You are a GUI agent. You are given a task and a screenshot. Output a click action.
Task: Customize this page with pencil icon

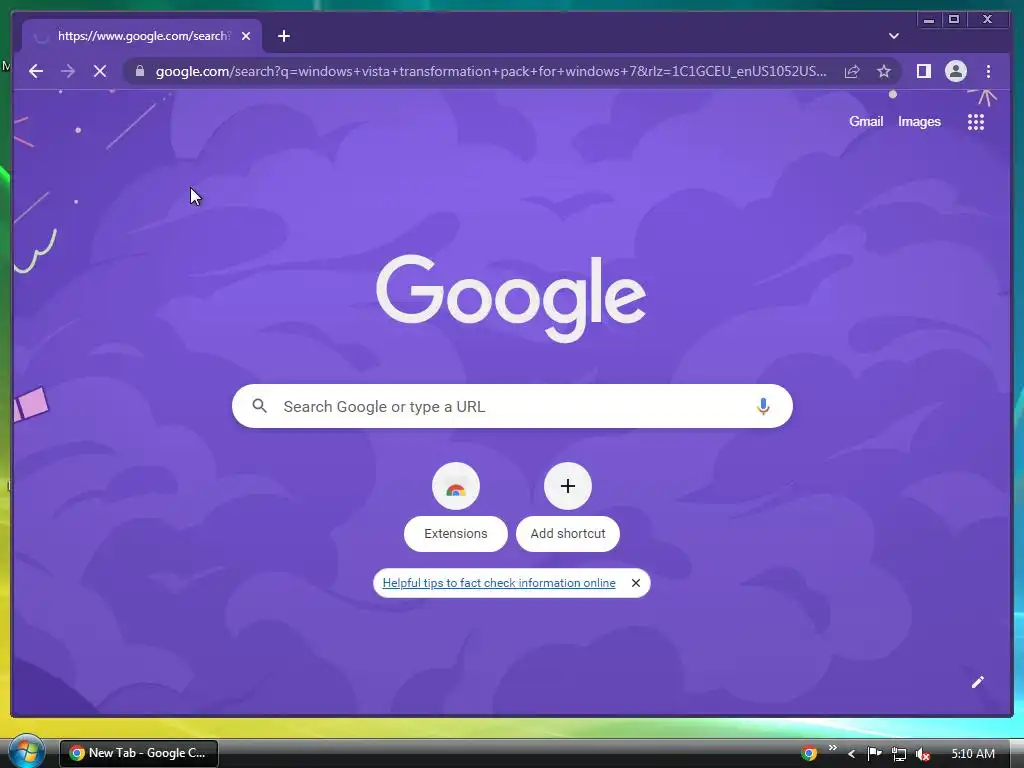pos(978,682)
